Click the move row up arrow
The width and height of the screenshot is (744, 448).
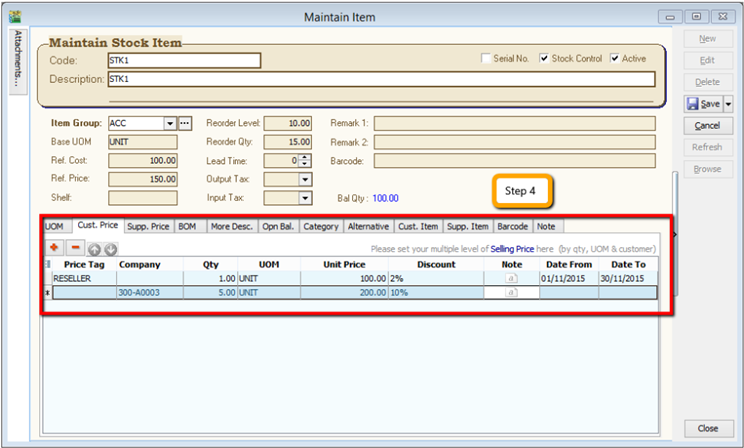pos(94,248)
